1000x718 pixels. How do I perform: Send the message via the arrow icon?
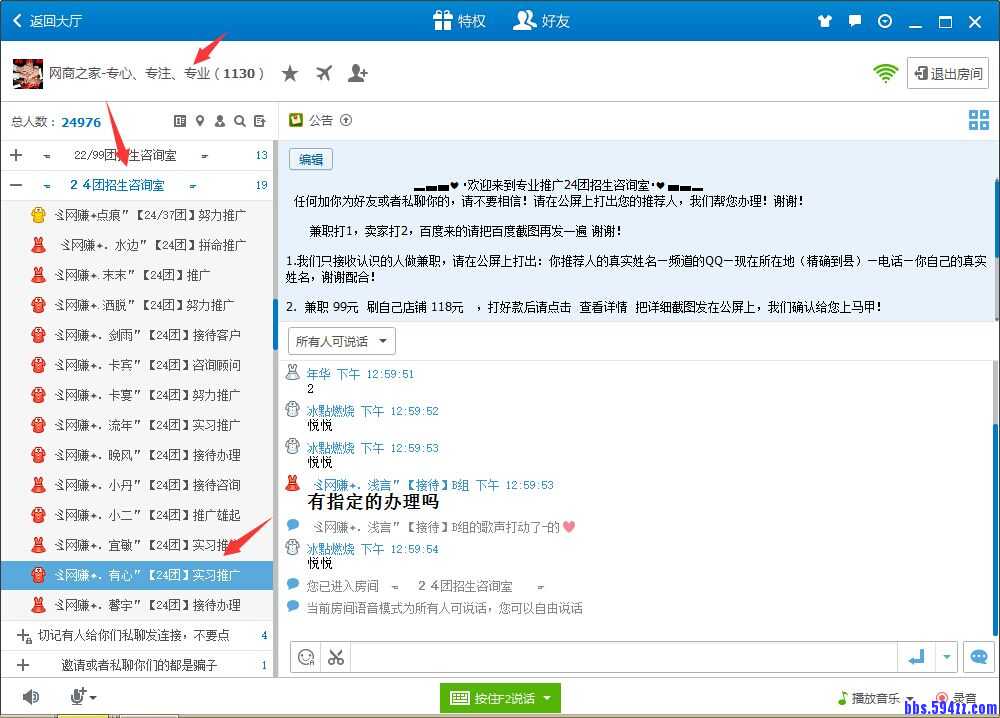coord(917,657)
